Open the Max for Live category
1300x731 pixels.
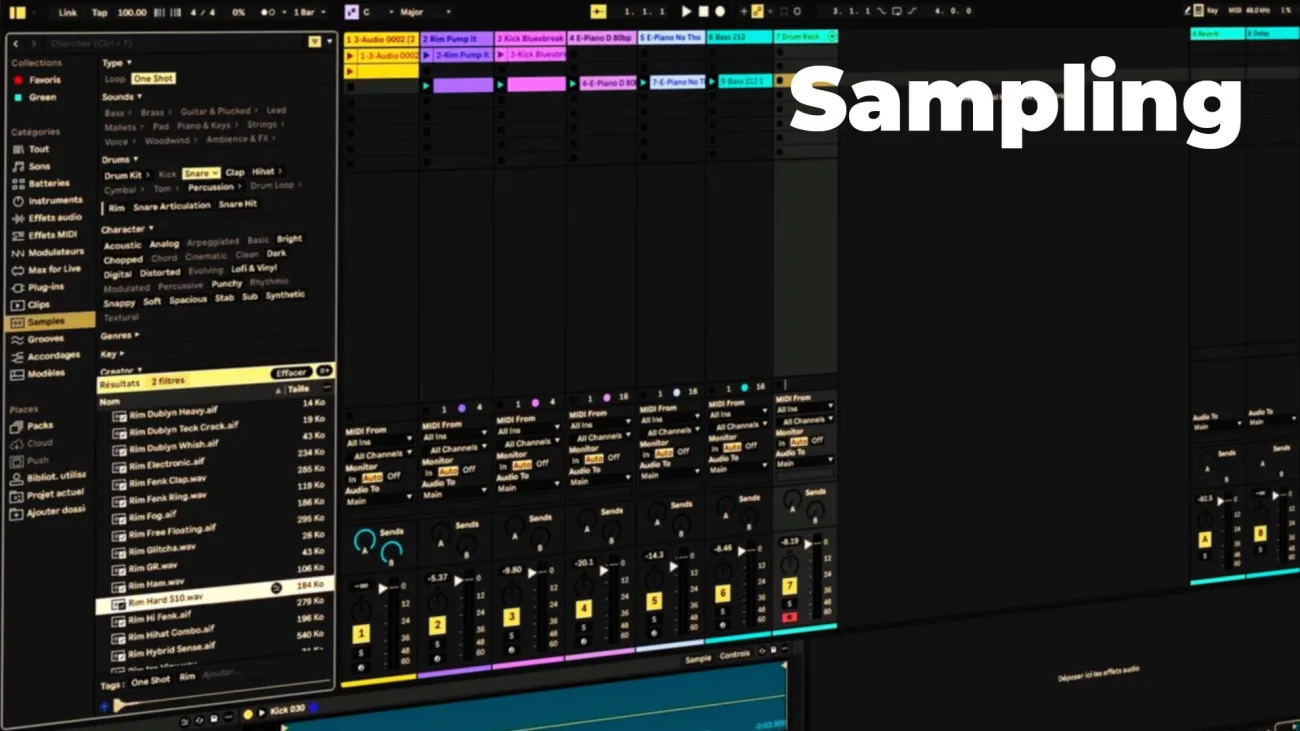(x=54, y=269)
